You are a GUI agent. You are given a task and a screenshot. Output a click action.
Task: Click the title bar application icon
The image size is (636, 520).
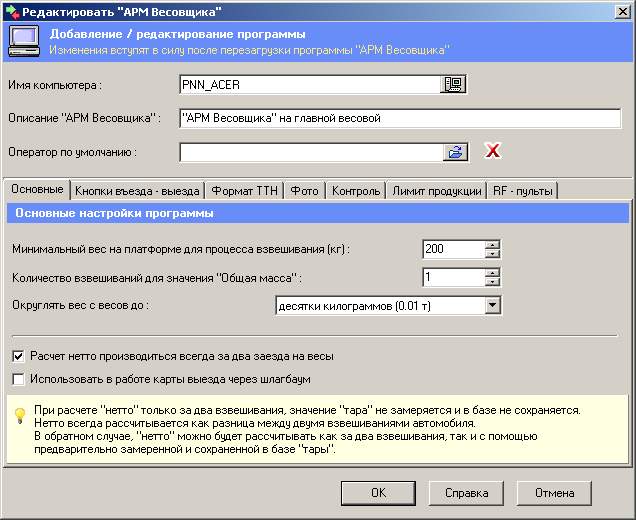click(x=11, y=11)
